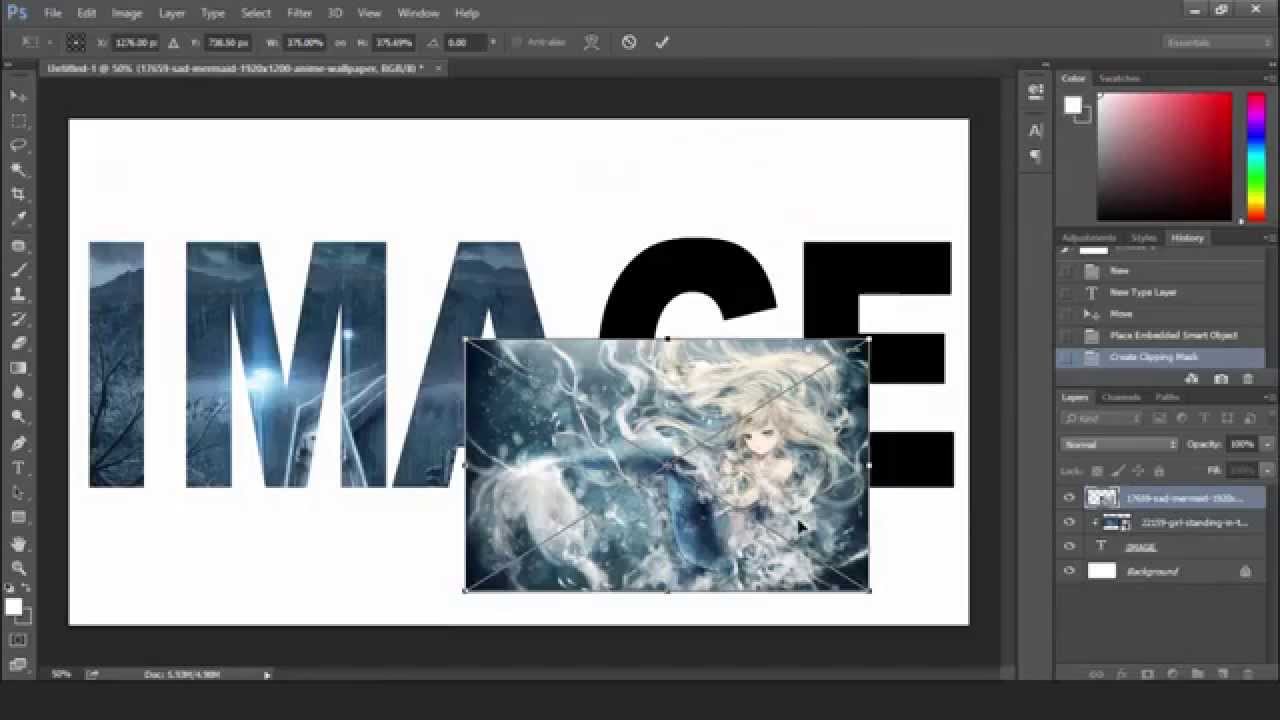Image resolution: width=1280 pixels, height=720 pixels.
Task: Select the Crop tool
Action: point(18,194)
